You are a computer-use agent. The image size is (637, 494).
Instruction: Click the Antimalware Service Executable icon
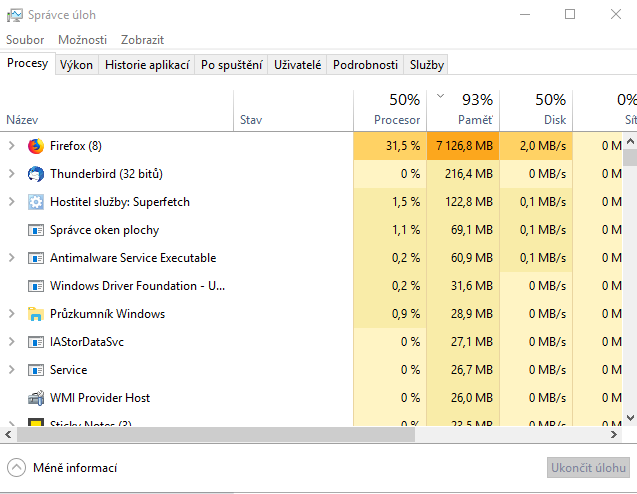click(36, 258)
